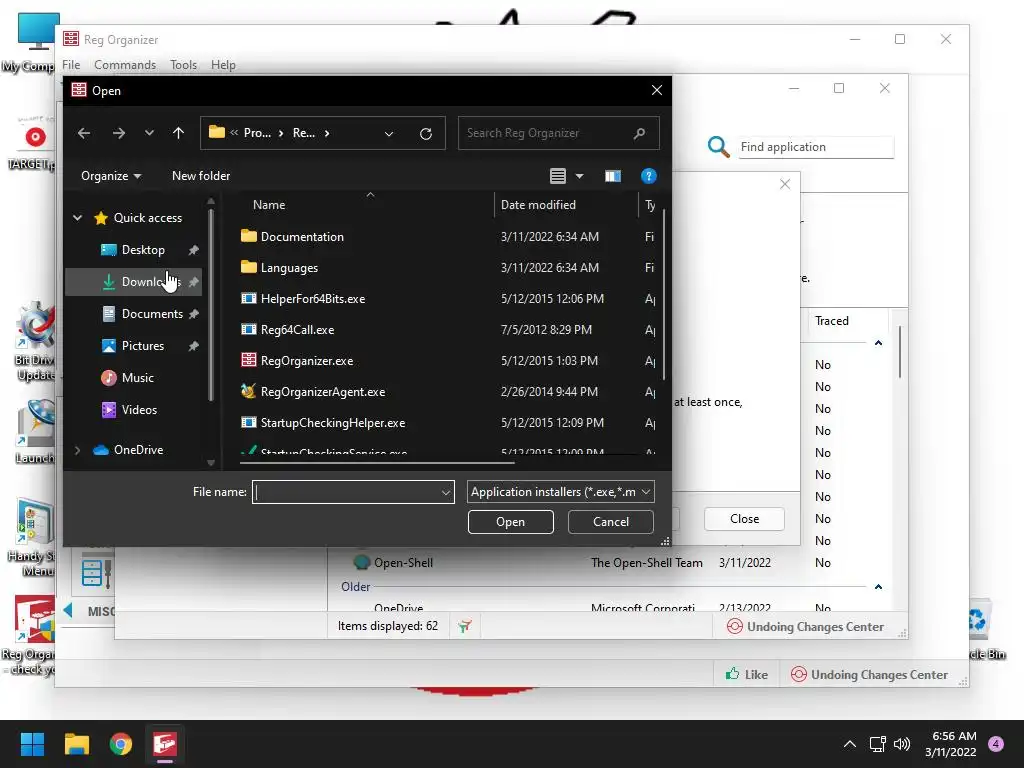Open outer window Undoing Changes Center

tap(869, 675)
